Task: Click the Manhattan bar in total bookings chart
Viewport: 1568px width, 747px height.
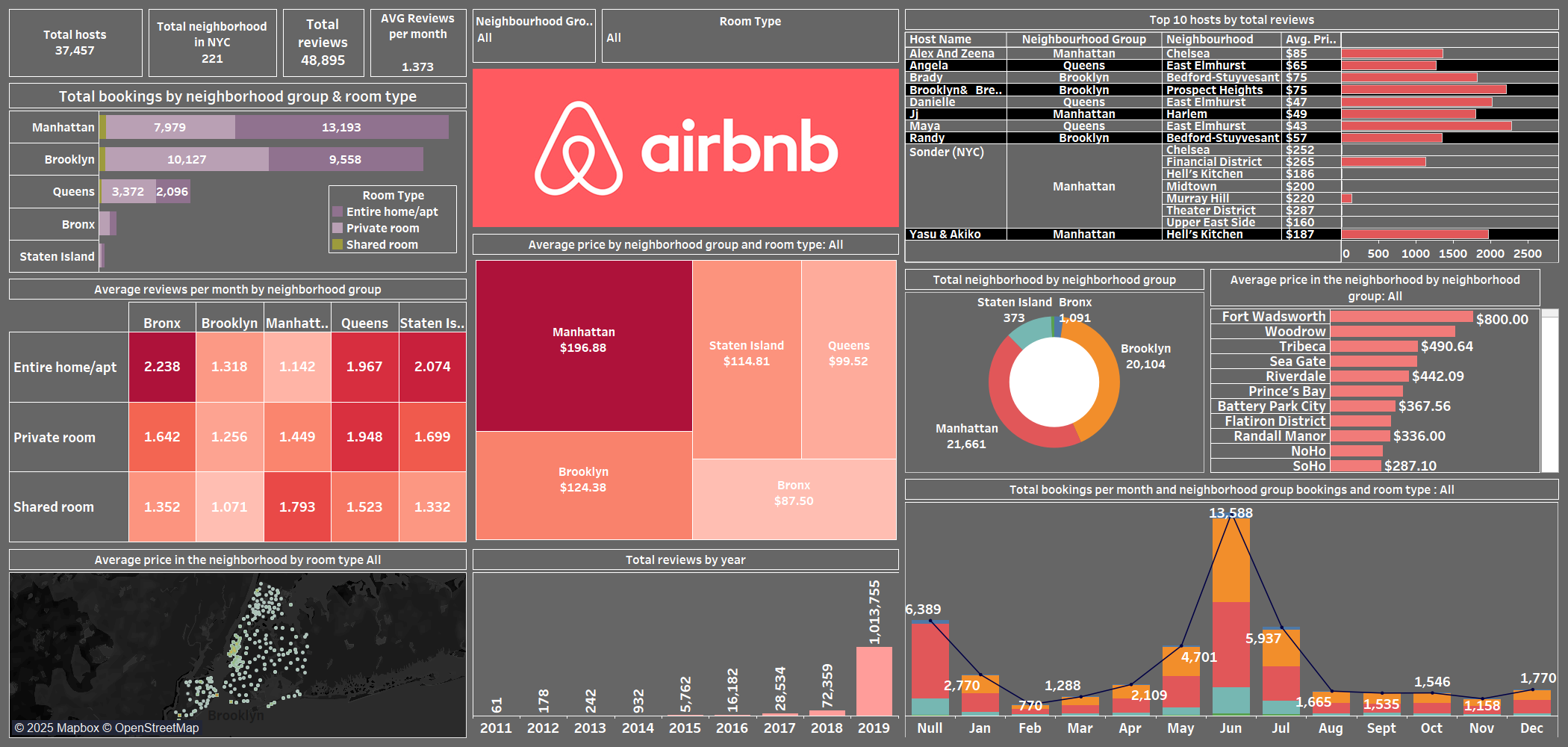Action: click(x=269, y=127)
